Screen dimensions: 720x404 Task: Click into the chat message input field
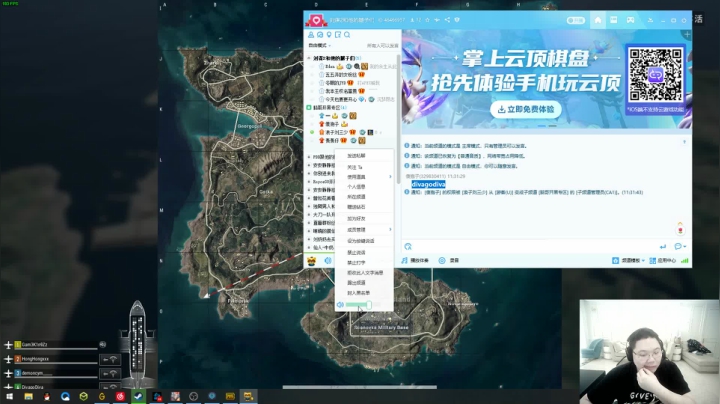(535, 247)
